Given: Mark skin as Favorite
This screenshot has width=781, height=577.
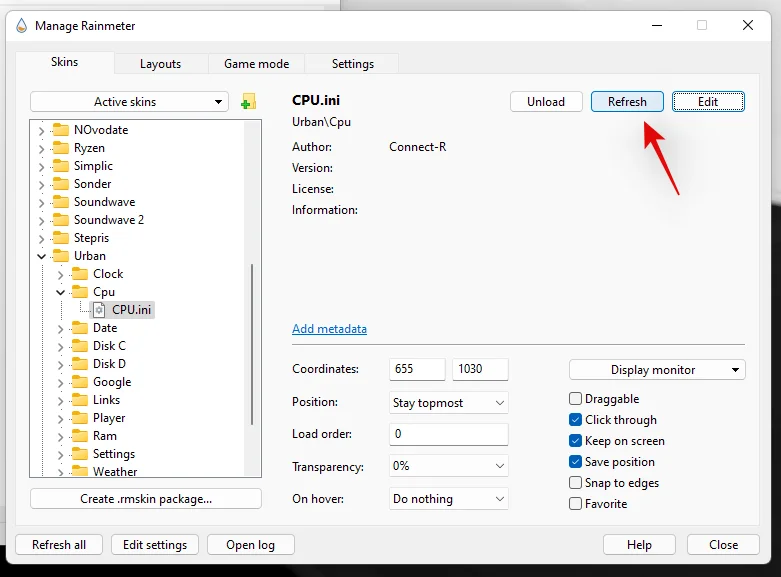Looking at the screenshot, I should pos(575,503).
